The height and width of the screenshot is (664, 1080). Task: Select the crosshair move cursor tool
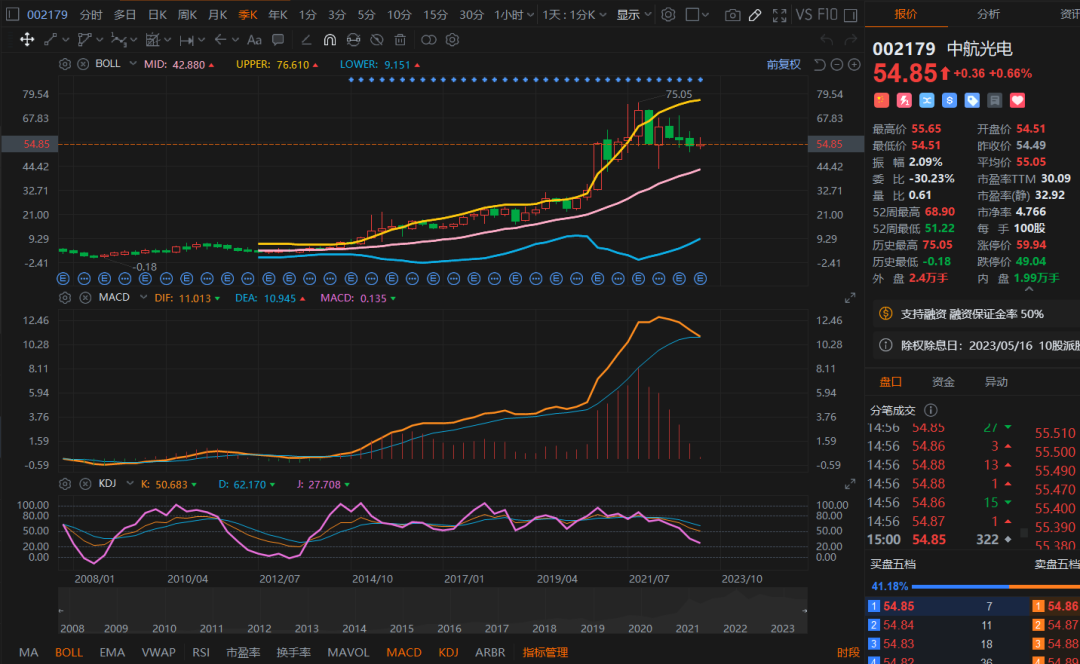point(27,40)
